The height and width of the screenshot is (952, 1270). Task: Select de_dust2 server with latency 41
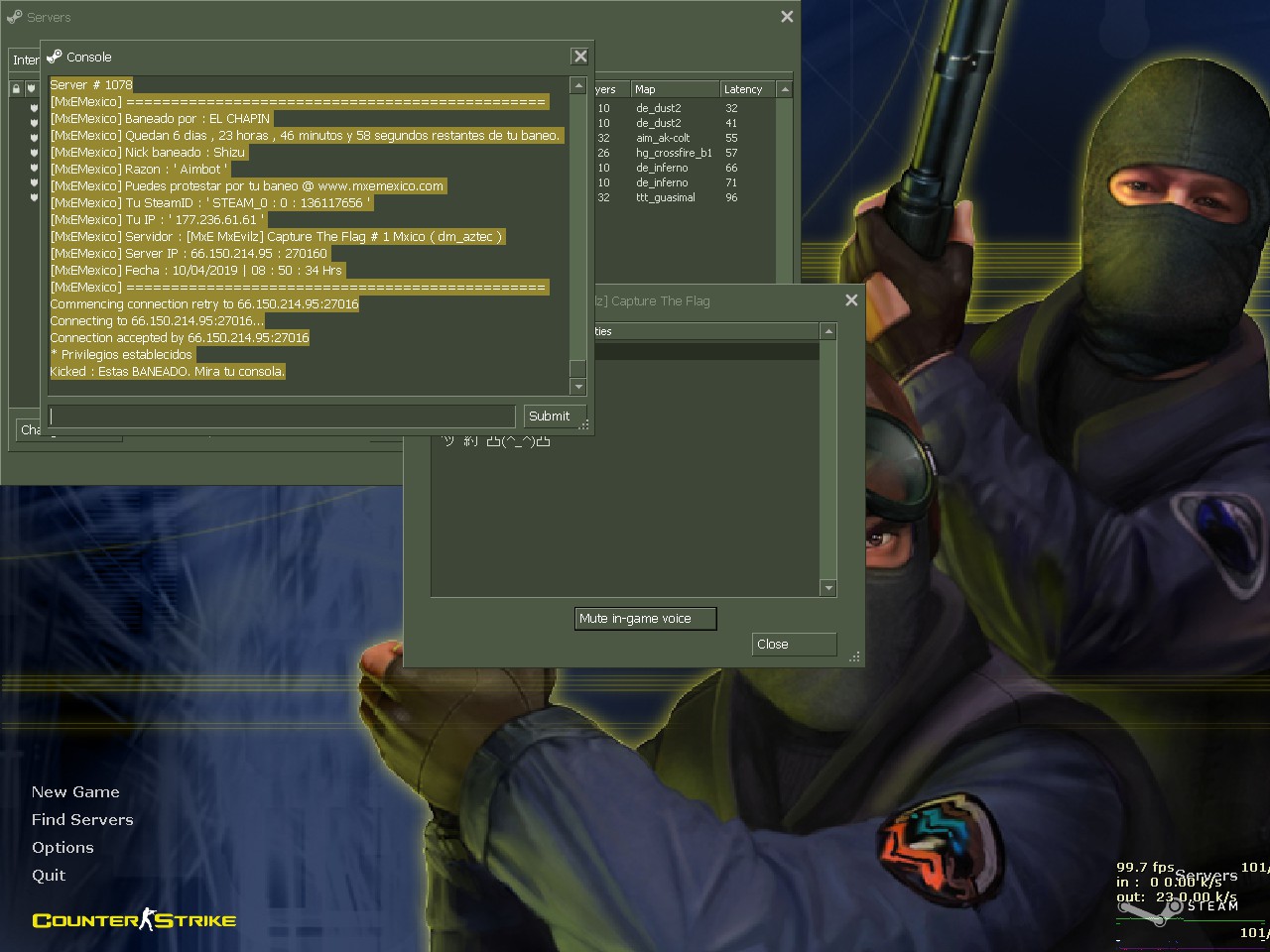click(685, 123)
